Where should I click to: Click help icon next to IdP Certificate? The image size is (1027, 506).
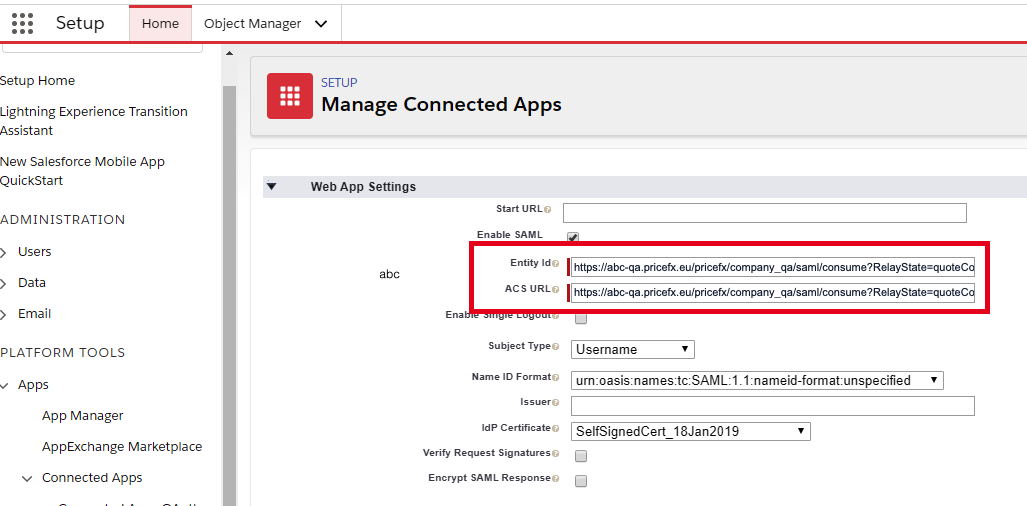(x=556, y=429)
